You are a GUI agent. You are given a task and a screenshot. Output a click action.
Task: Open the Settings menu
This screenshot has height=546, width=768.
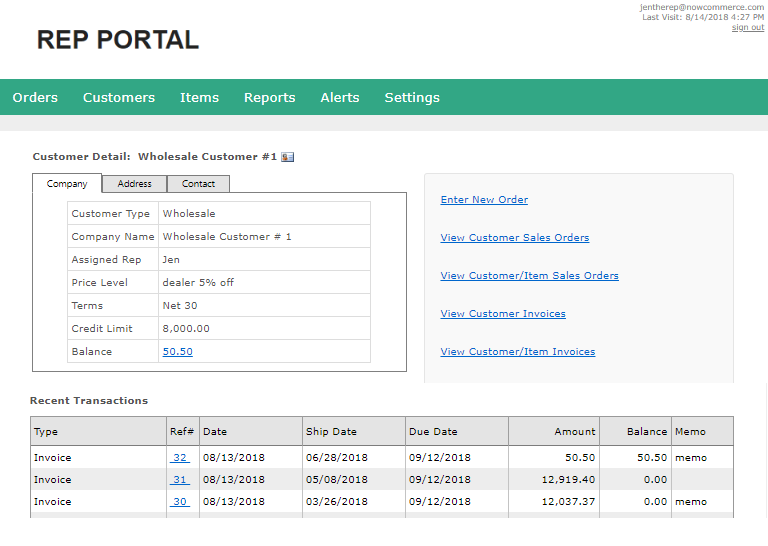(412, 98)
